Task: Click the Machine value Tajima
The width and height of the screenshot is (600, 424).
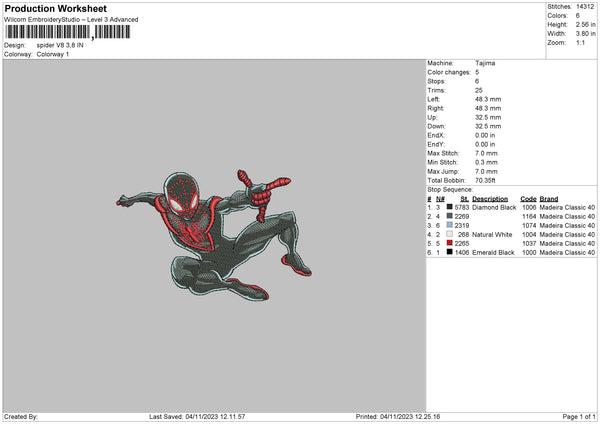Action: point(485,63)
